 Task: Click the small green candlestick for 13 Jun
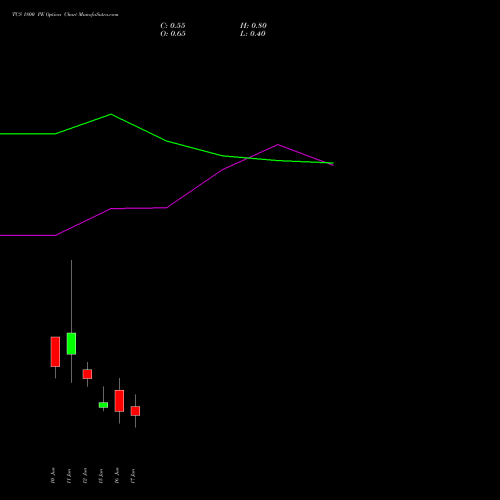pos(103,405)
